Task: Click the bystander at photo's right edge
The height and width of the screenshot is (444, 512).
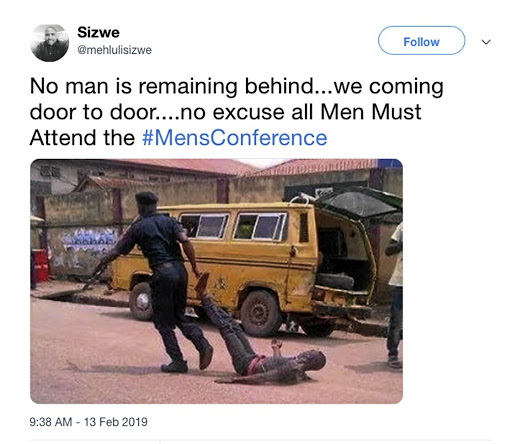Action: (395, 295)
